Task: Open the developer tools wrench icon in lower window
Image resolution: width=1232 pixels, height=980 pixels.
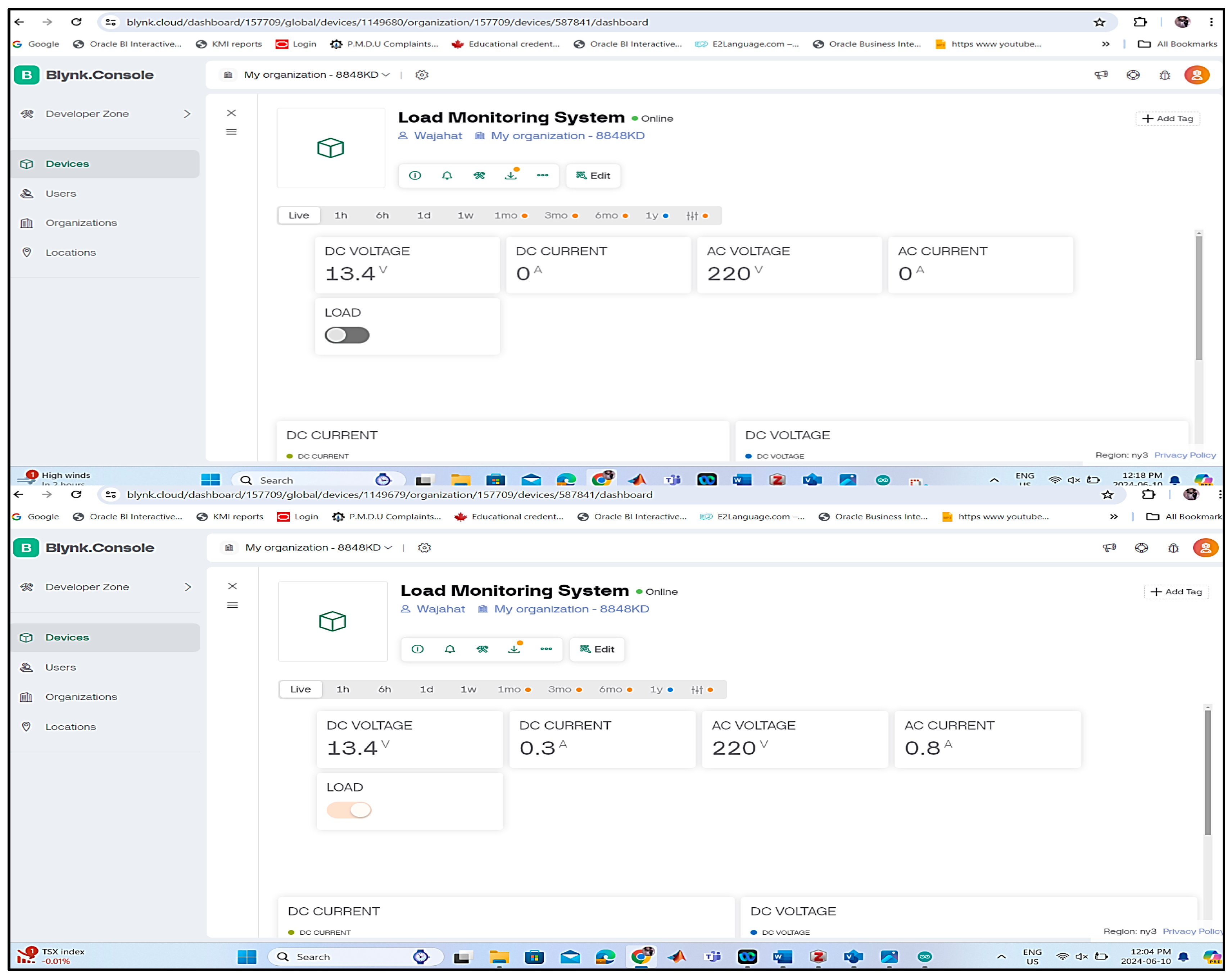Action: click(x=482, y=649)
